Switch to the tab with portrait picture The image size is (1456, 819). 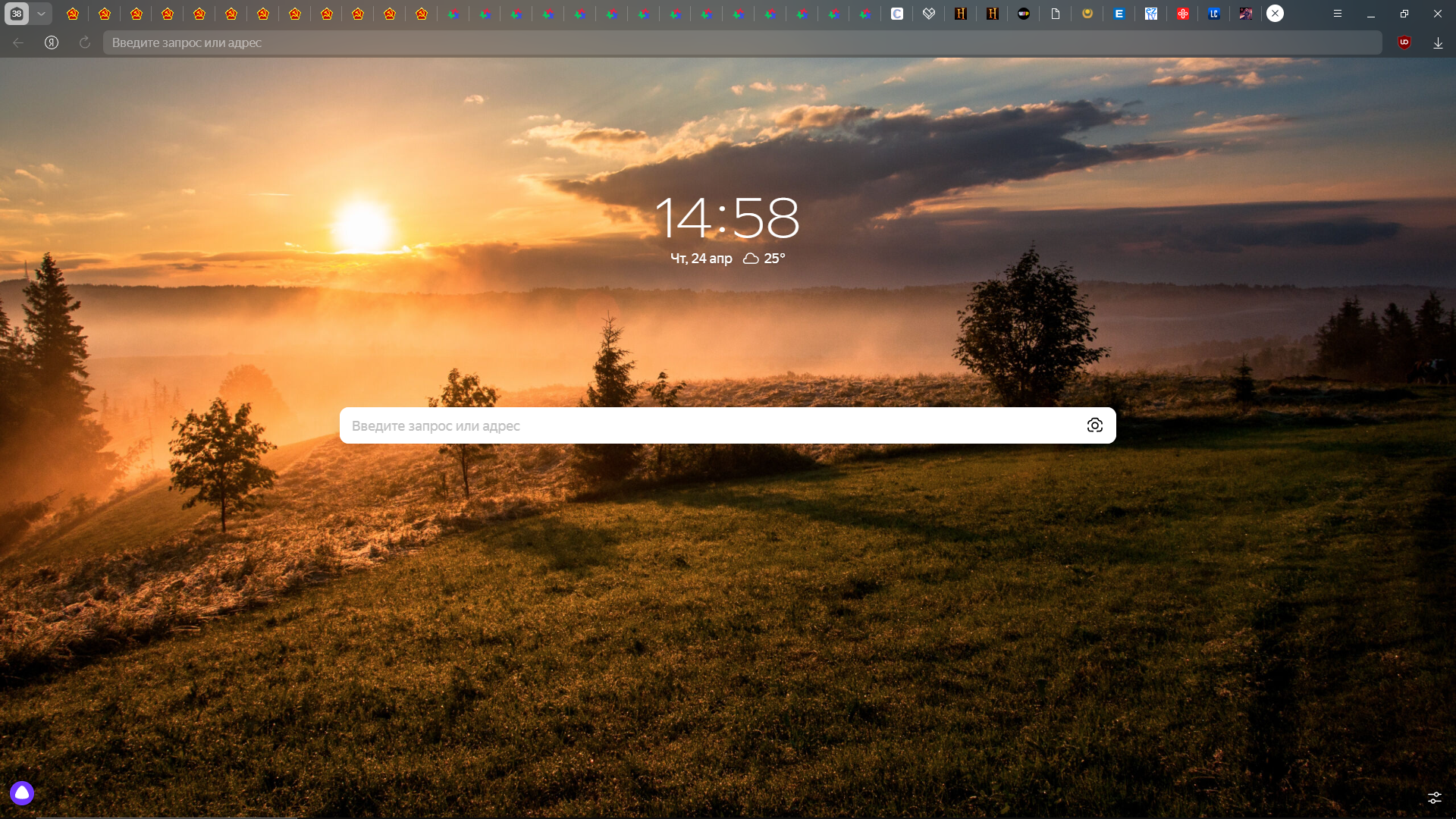(x=1246, y=14)
